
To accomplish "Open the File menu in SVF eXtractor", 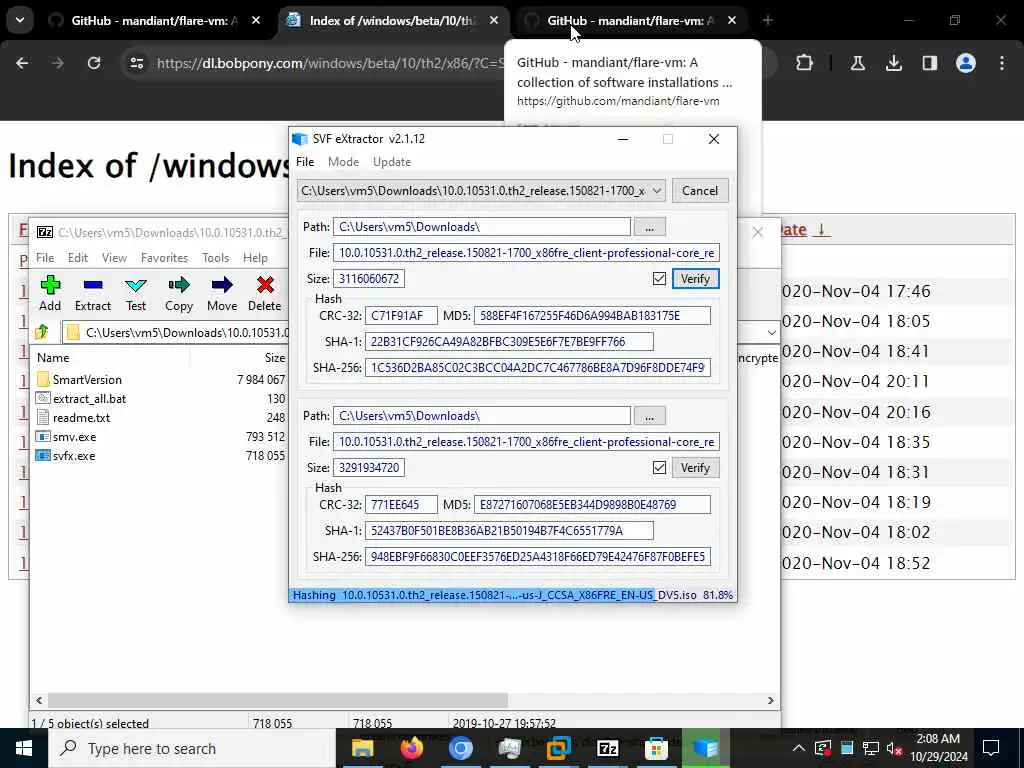I will (305, 162).
